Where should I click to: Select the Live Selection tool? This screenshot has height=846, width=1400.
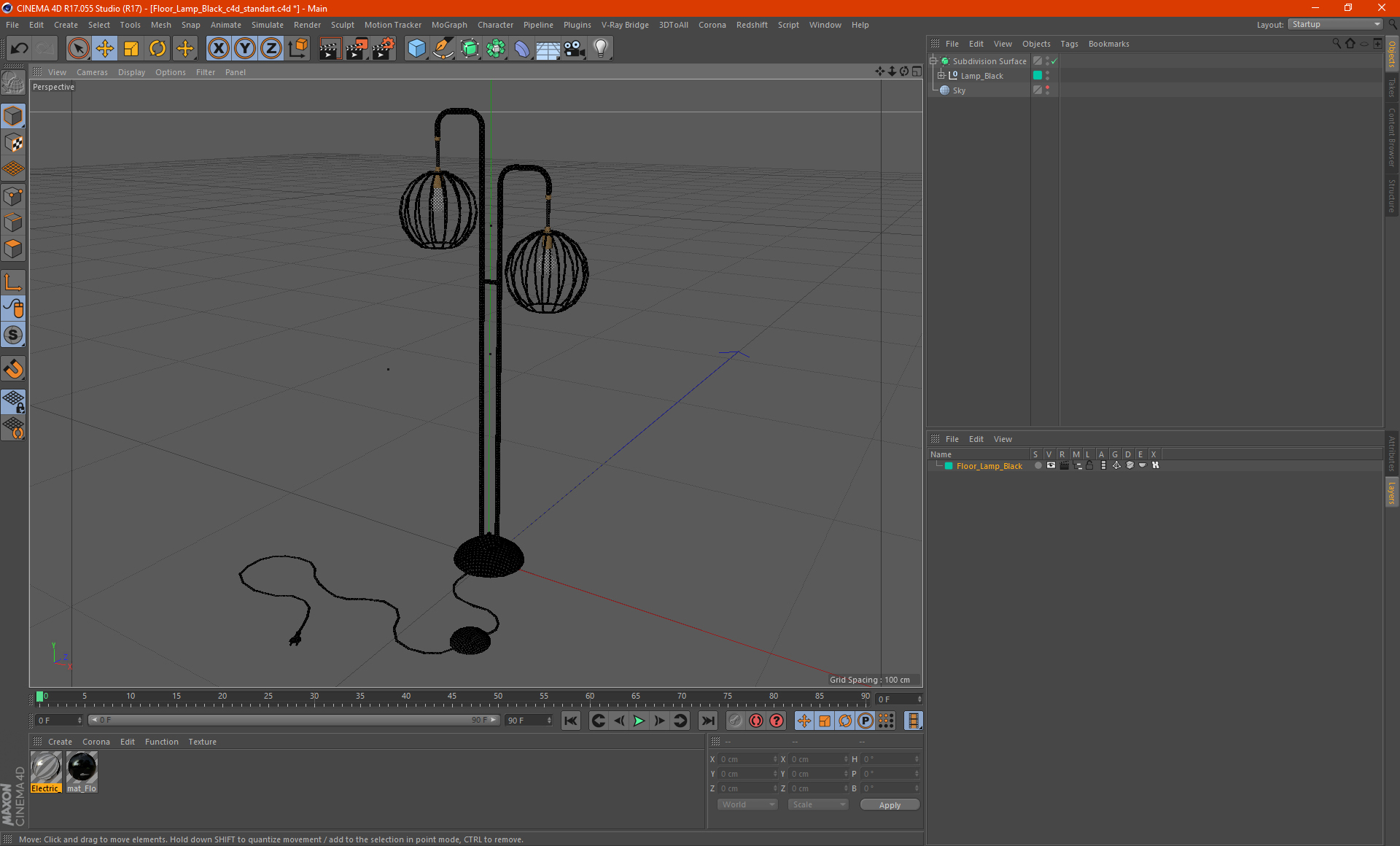coord(78,49)
